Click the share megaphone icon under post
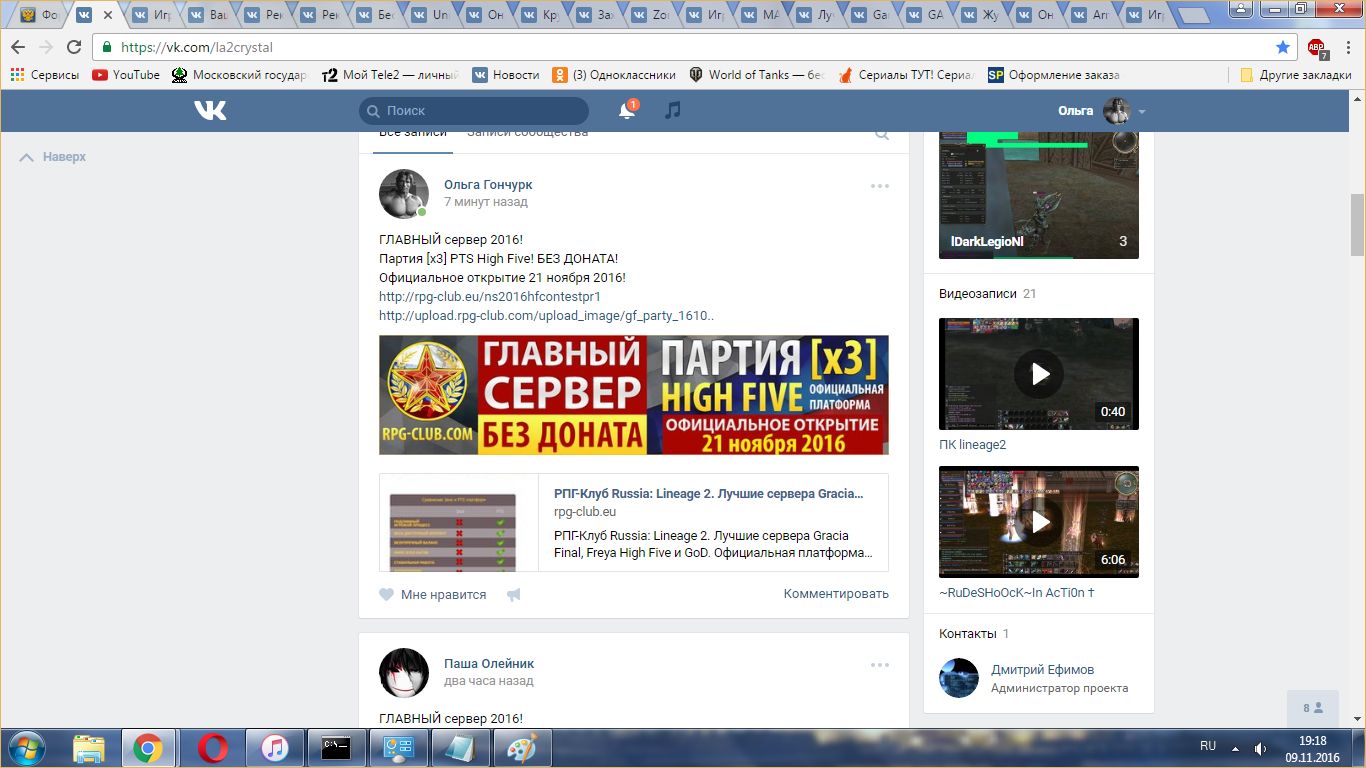This screenshot has width=1366, height=768. [514, 594]
